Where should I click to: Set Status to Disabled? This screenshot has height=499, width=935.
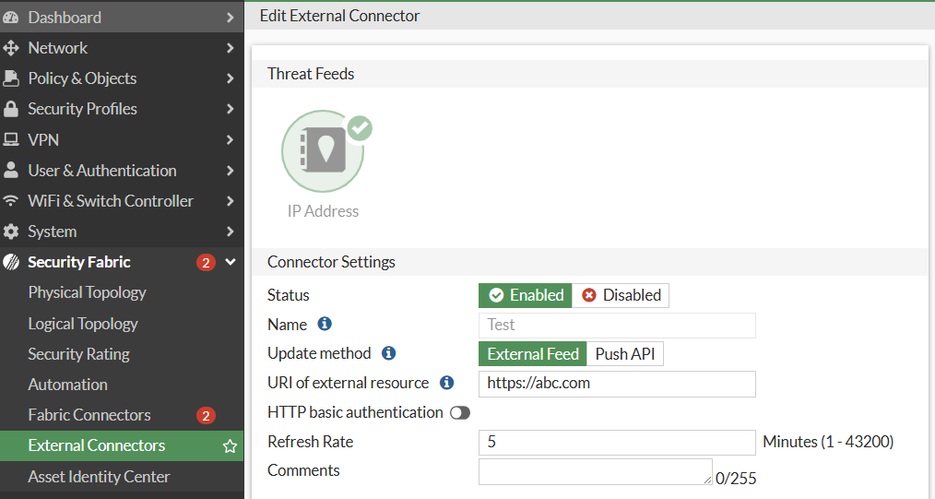621,295
